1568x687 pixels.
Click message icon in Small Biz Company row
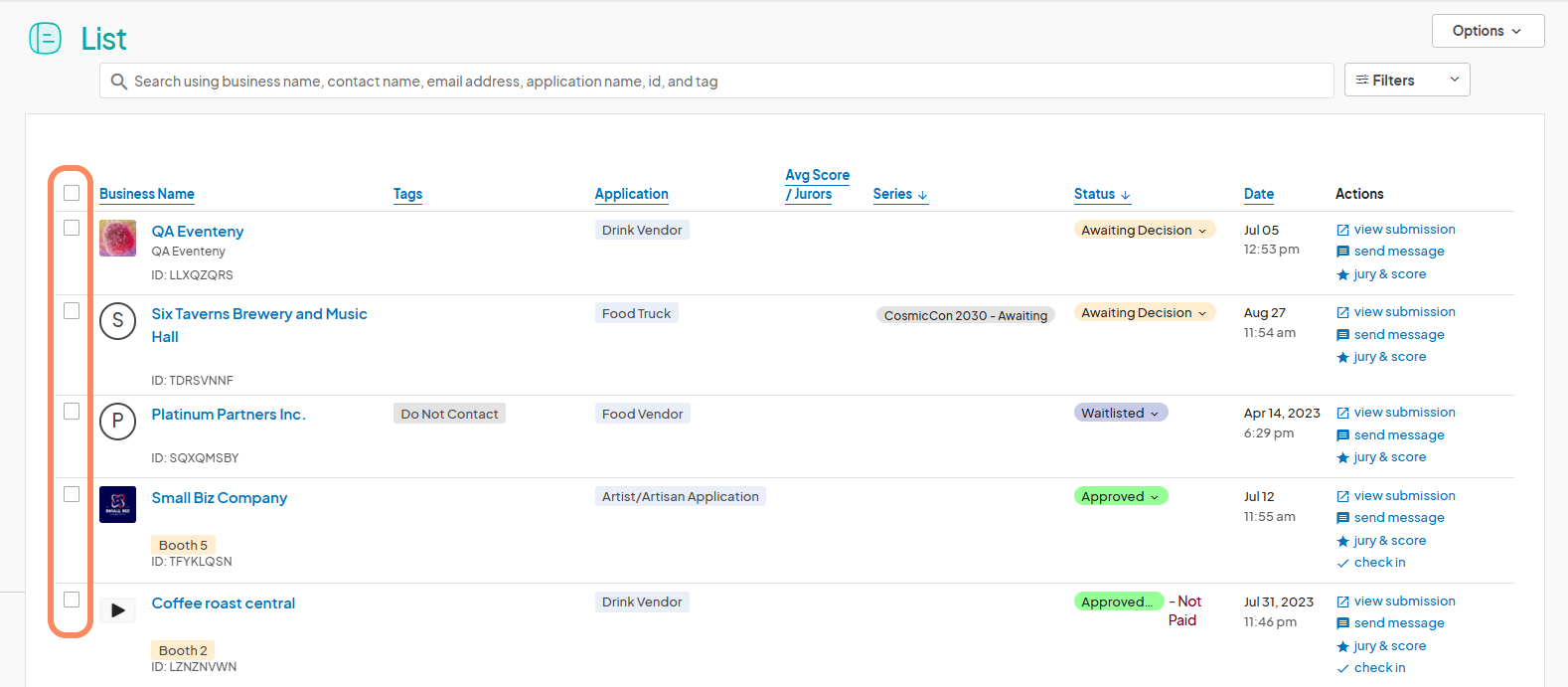[1343, 519]
